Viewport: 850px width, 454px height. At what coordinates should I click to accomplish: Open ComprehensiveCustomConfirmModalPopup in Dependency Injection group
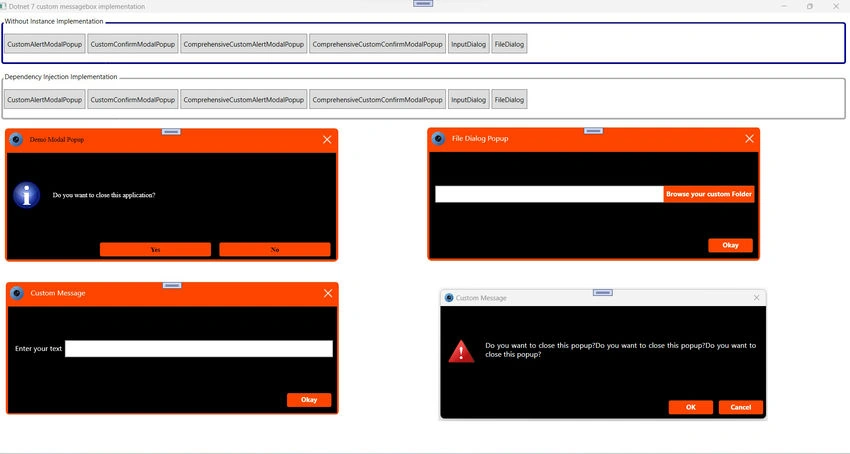[377, 100]
